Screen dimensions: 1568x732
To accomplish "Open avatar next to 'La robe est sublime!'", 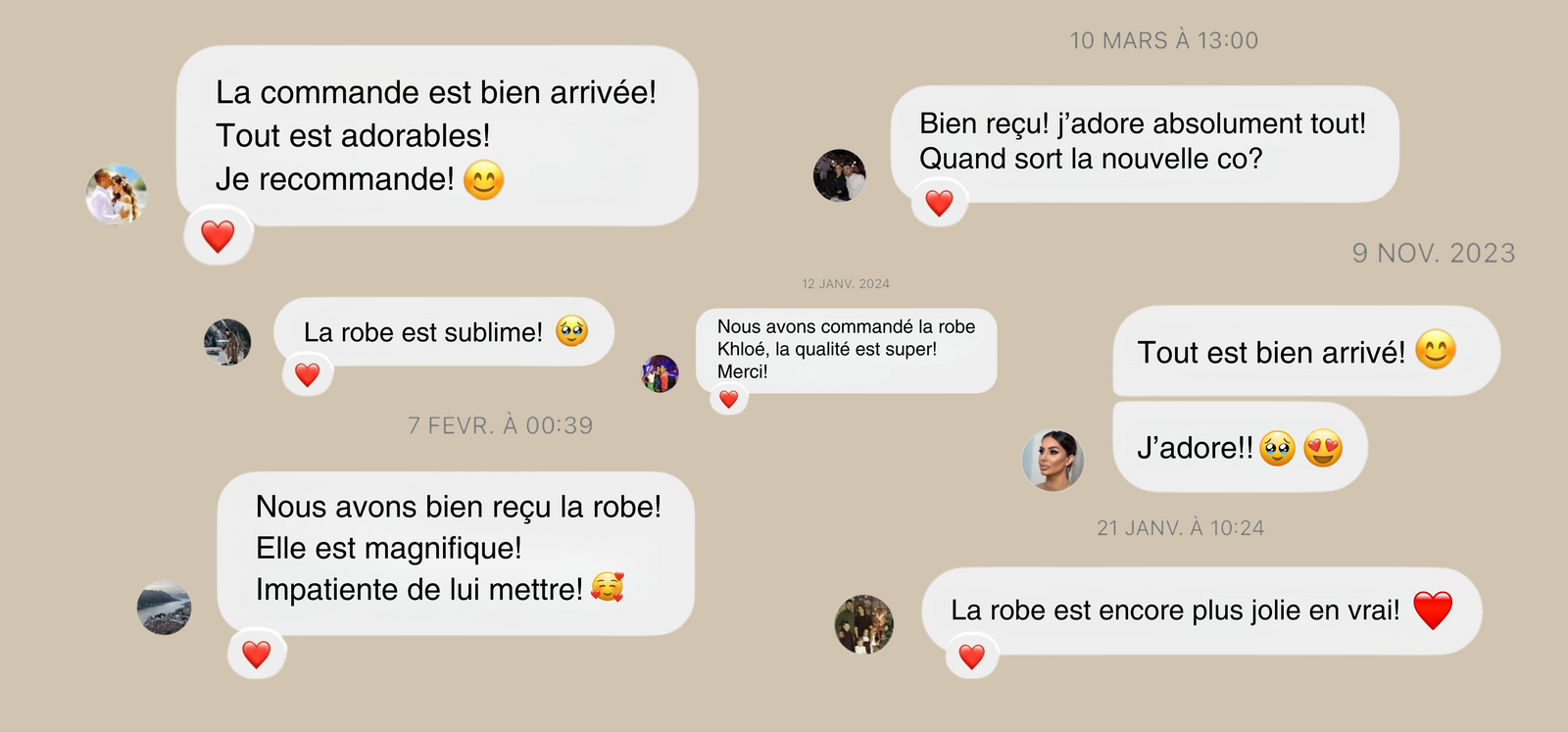I will tap(227, 342).
